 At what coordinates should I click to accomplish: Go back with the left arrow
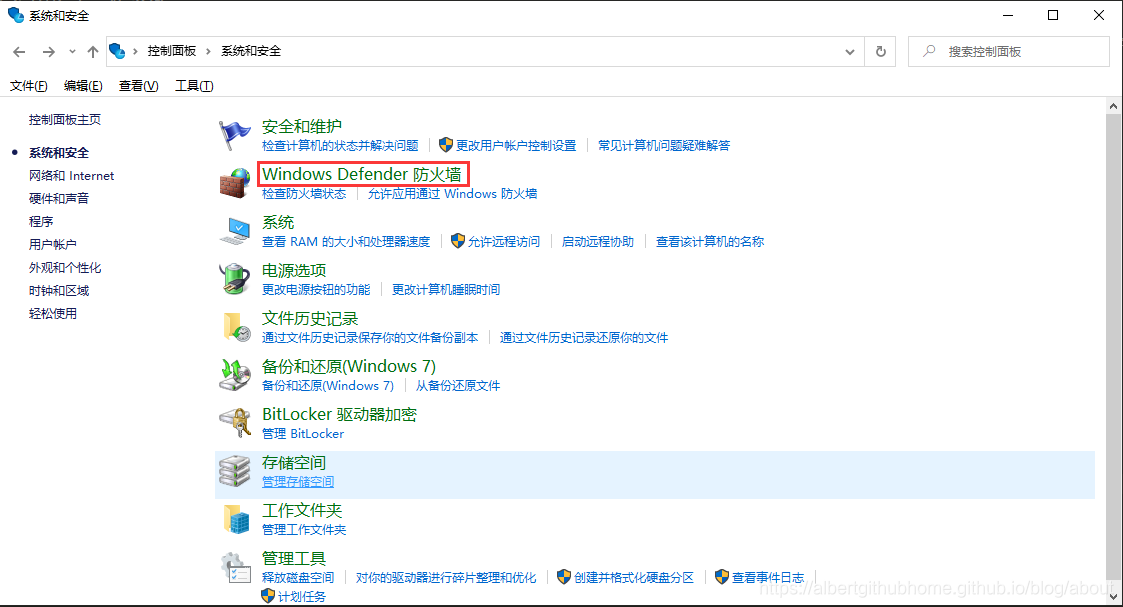coord(19,52)
